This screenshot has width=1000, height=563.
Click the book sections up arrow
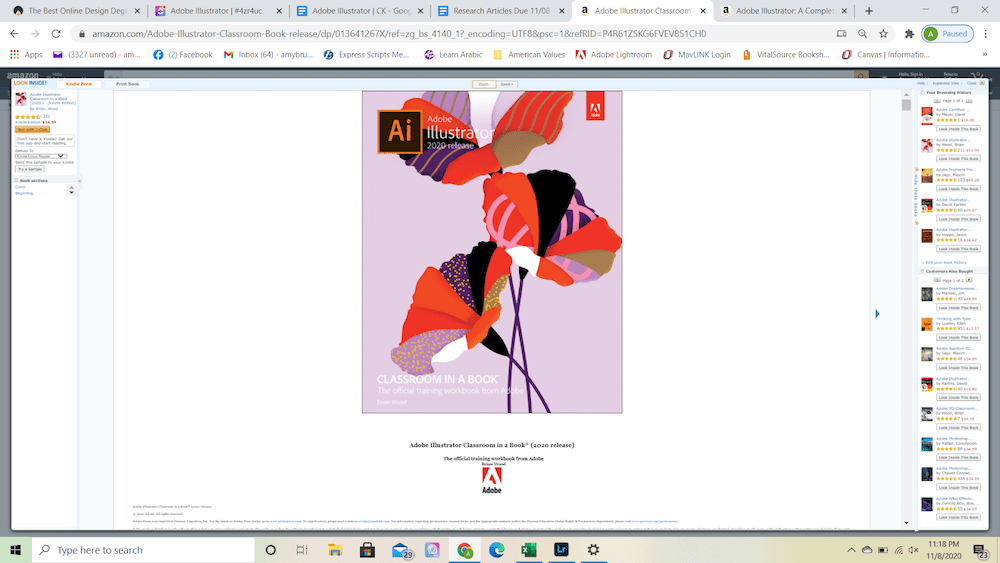(71, 187)
